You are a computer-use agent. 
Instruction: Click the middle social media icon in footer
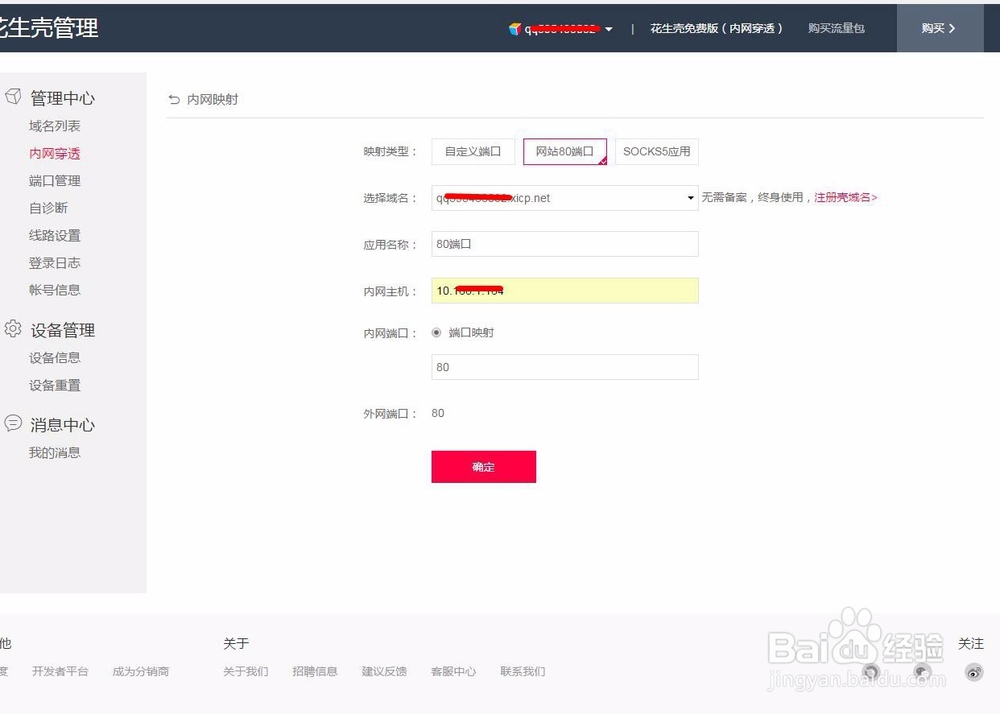923,672
